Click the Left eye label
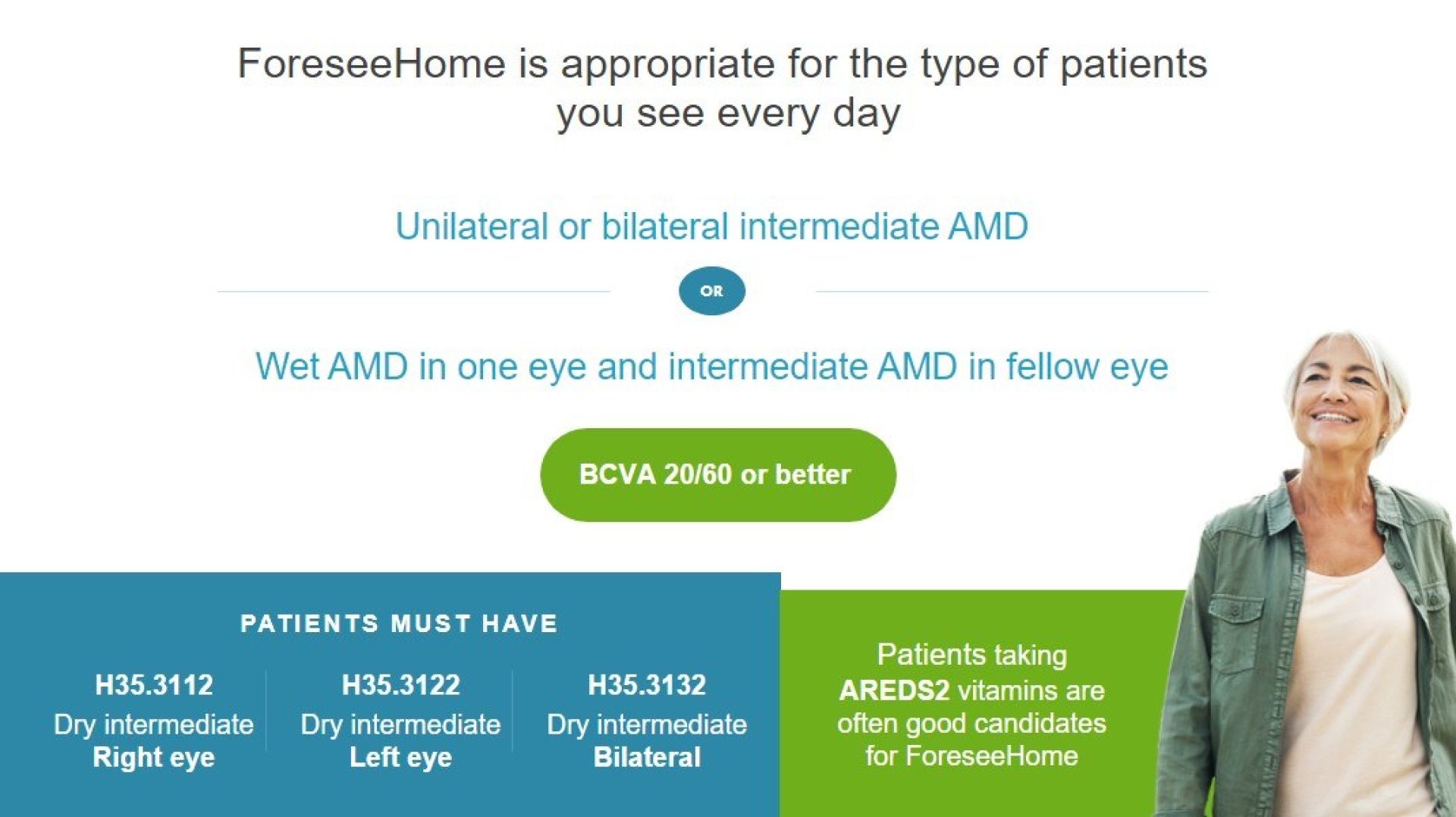Image resolution: width=1456 pixels, height=817 pixels. pyautogui.click(x=400, y=757)
